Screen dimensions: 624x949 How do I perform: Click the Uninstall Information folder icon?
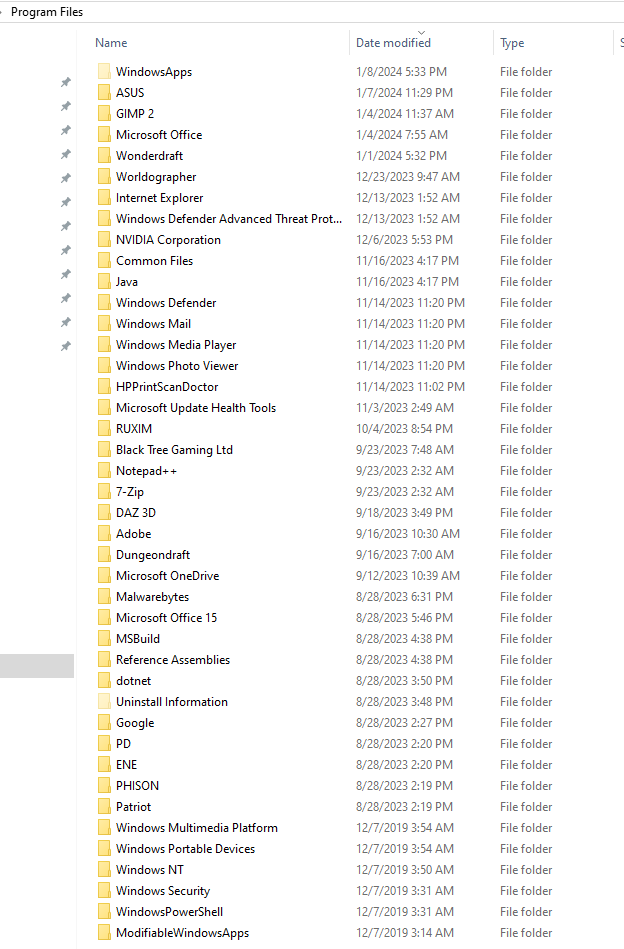coord(104,701)
